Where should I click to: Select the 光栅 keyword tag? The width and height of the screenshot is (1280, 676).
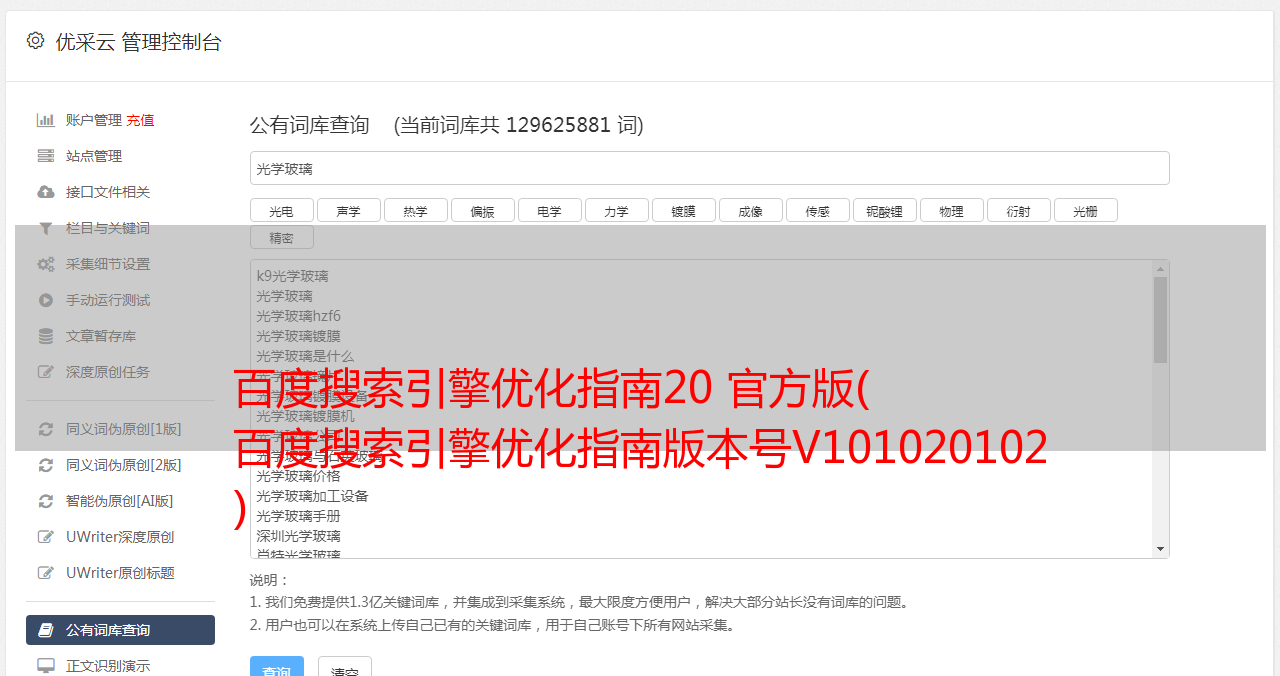click(x=1085, y=210)
